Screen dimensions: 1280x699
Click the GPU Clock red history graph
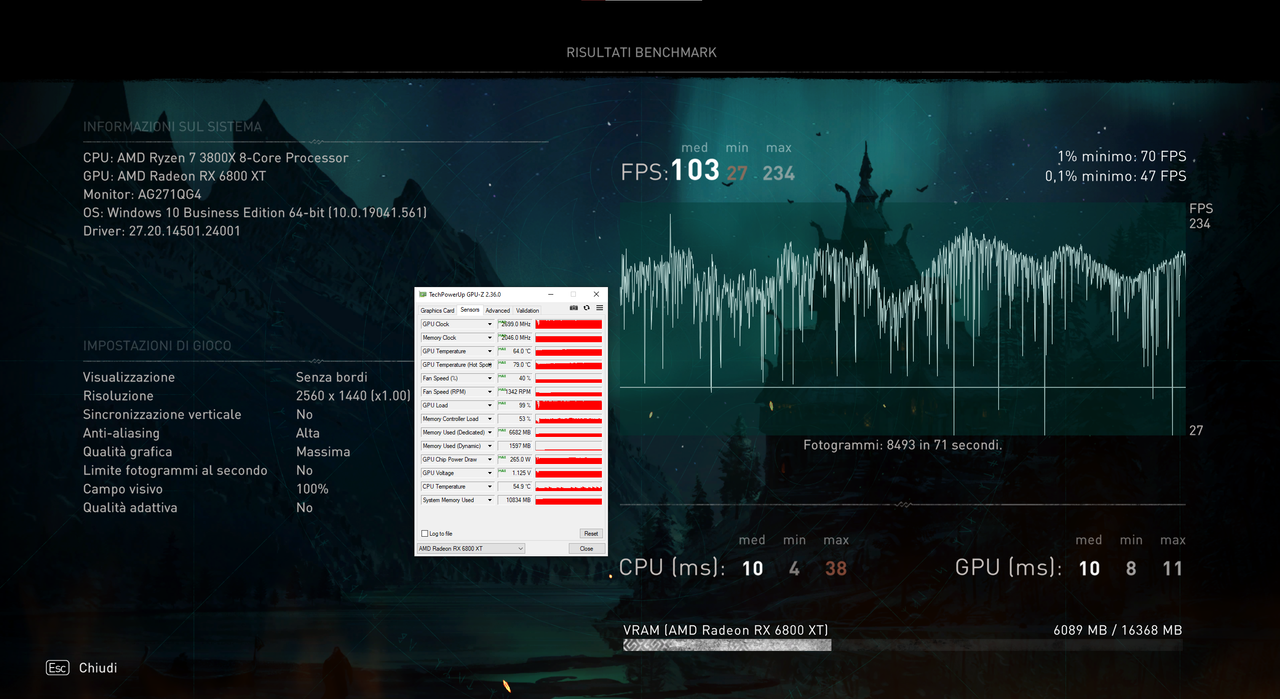[x=569, y=324]
